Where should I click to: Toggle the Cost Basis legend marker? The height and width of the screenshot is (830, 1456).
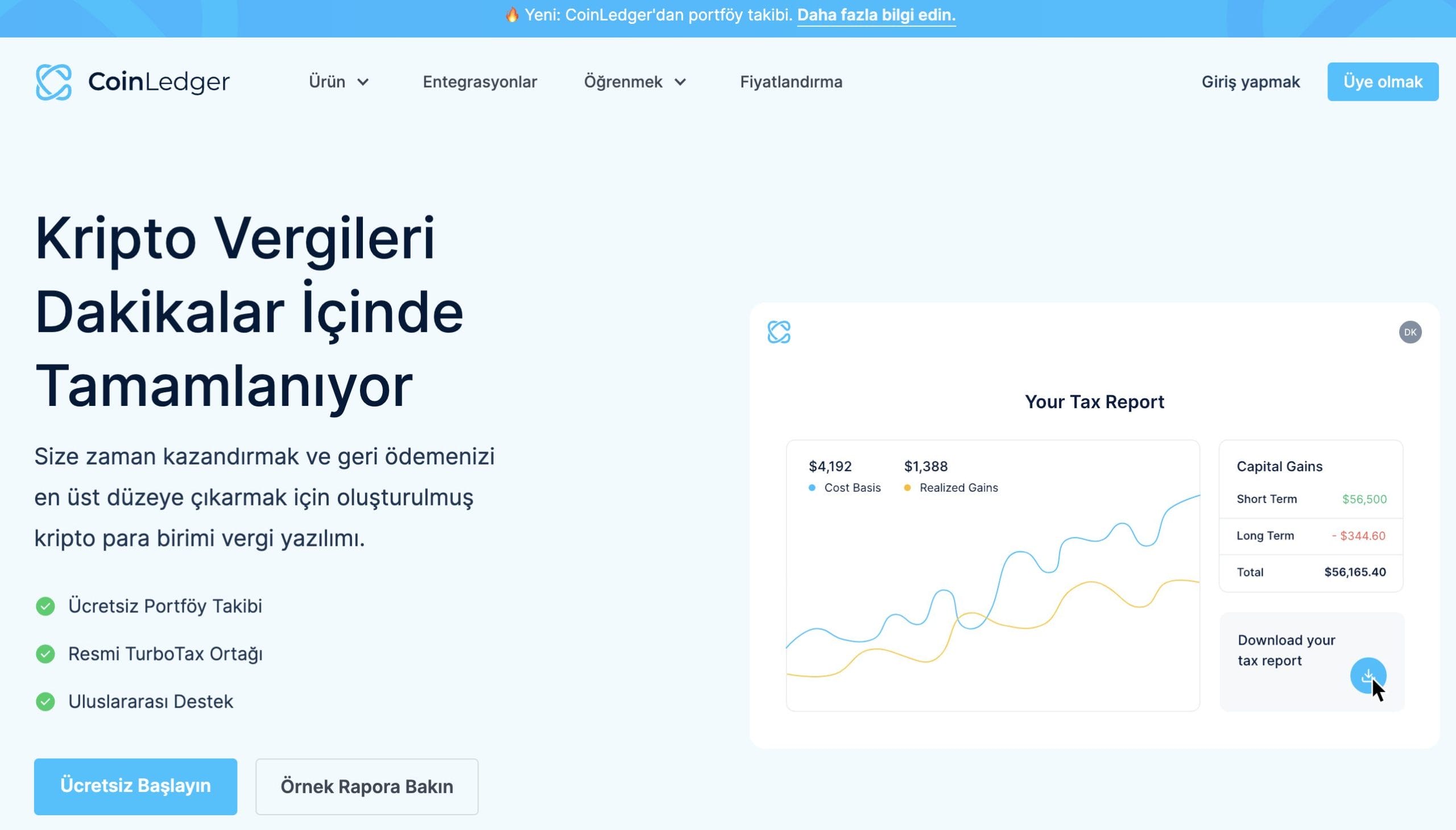click(x=812, y=487)
